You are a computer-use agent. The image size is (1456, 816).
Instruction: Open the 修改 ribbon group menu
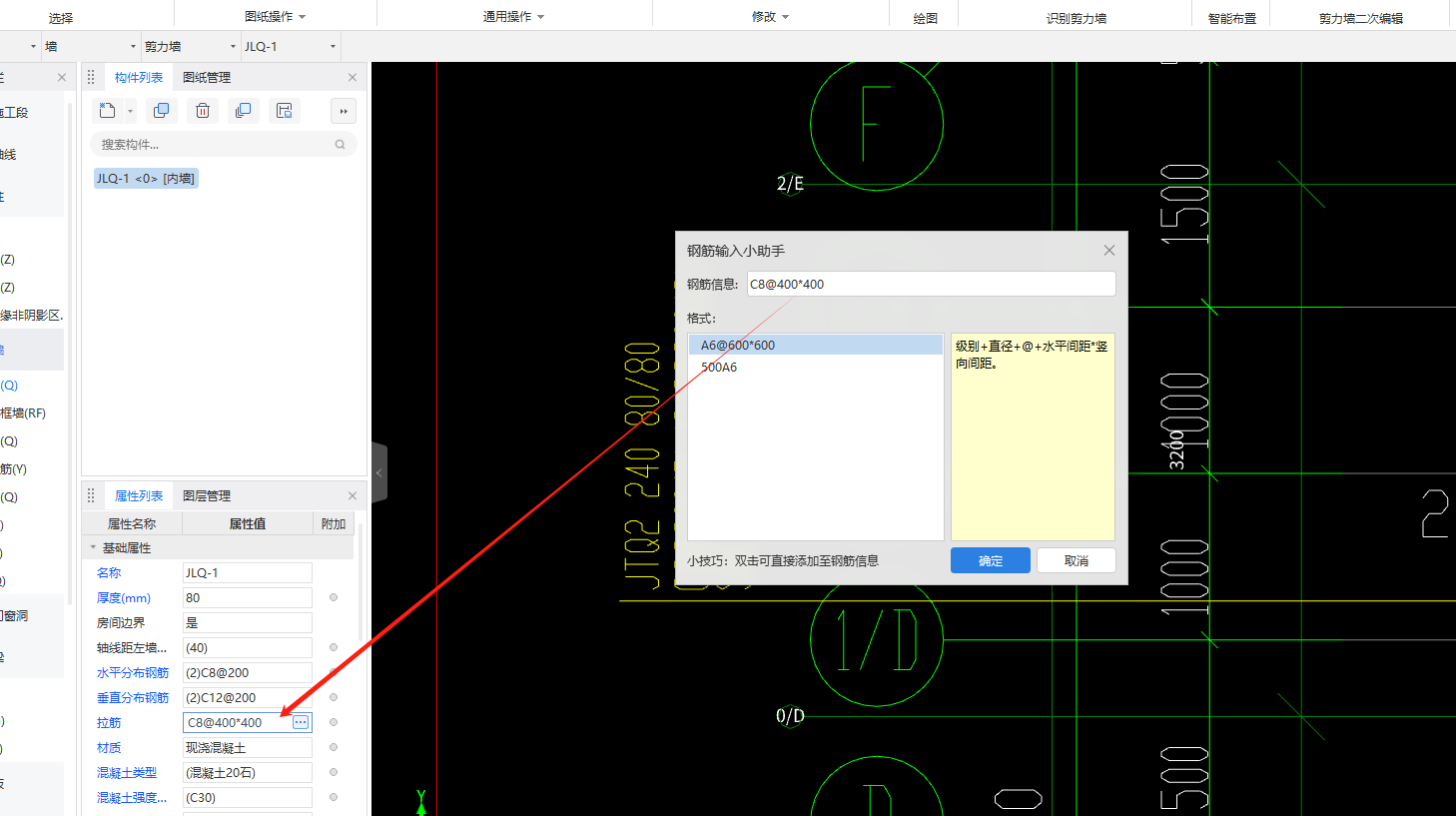pyautogui.click(x=770, y=17)
